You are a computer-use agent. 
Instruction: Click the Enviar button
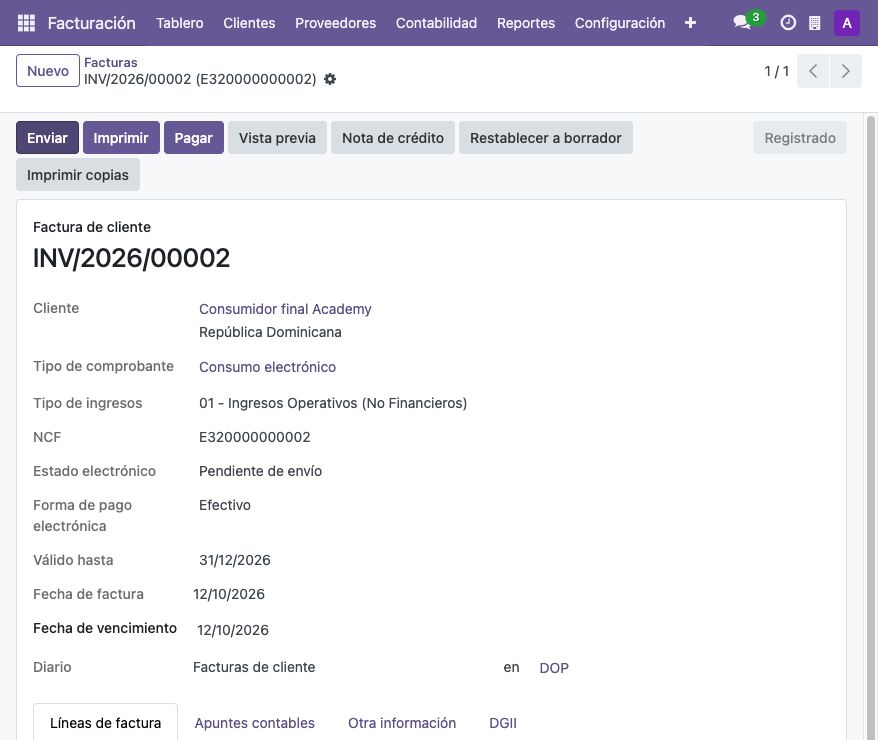pyautogui.click(x=47, y=138)
